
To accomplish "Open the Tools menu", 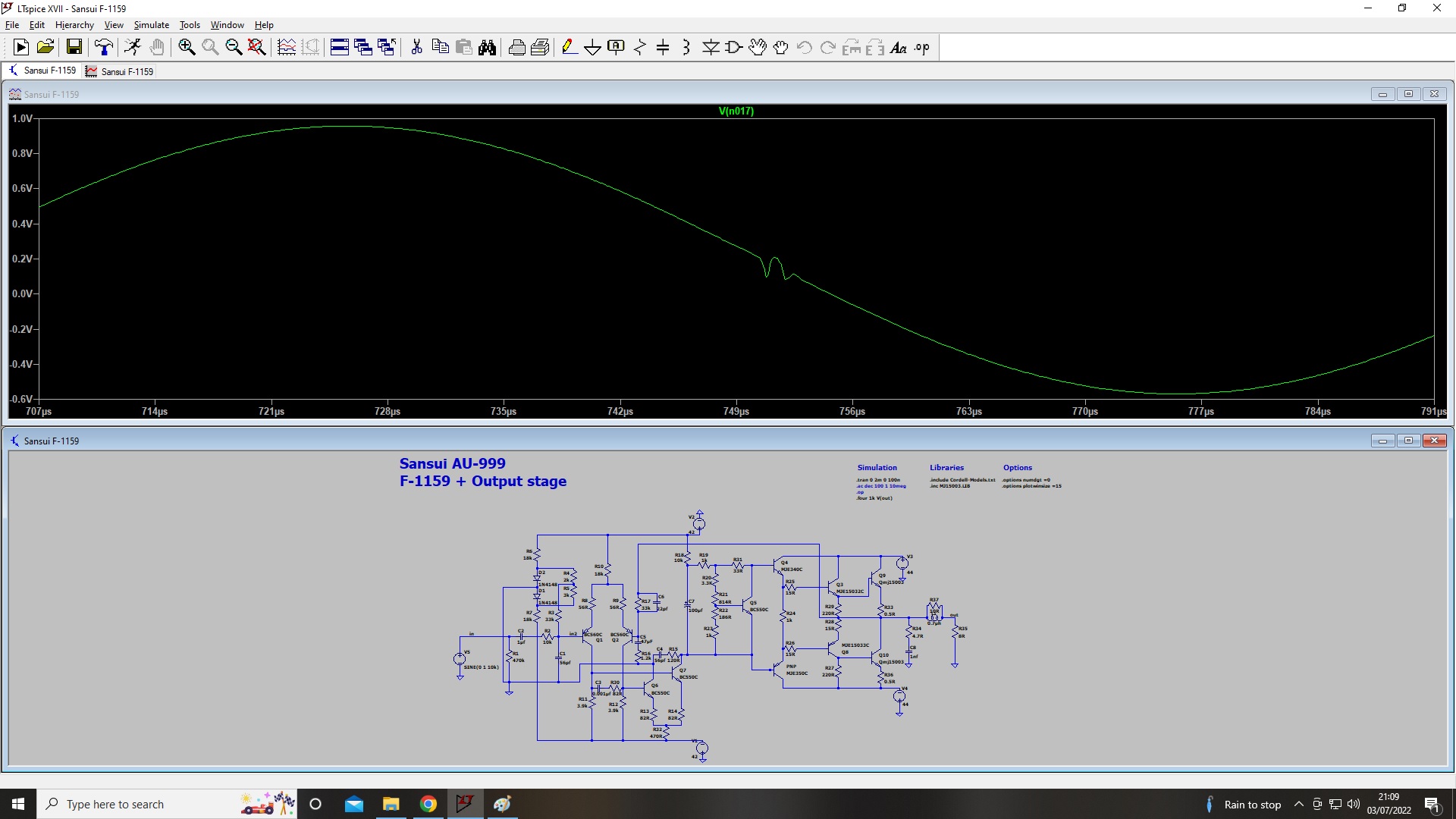I will tap(190, 25).
